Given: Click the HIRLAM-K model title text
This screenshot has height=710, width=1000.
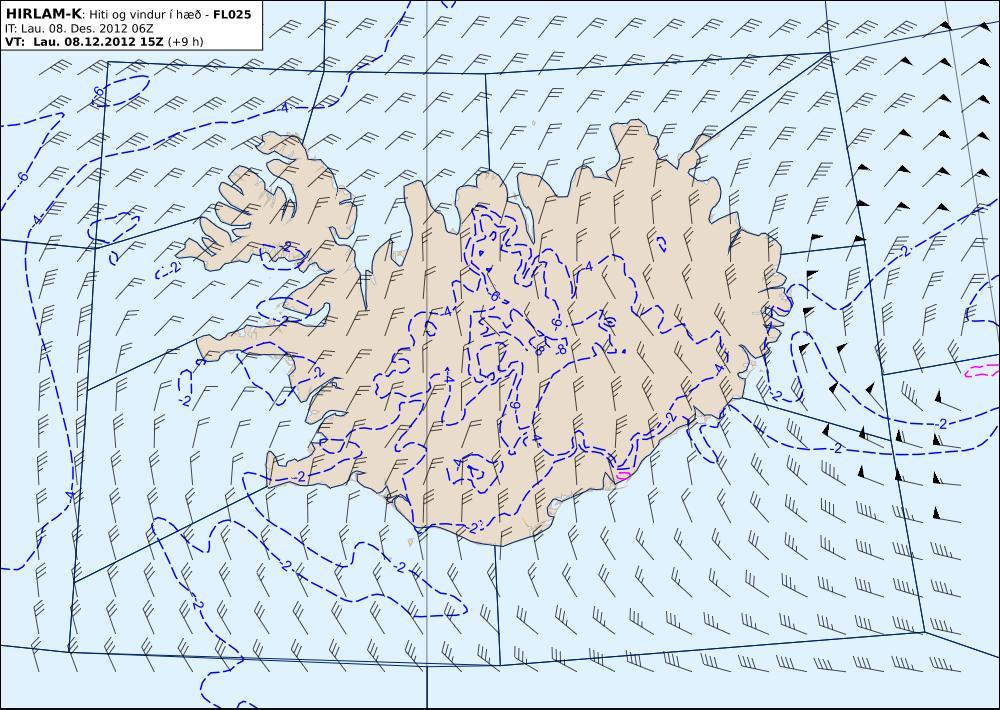Looking at the screenshot, I should pyautogui.click(x=43, y=14).
